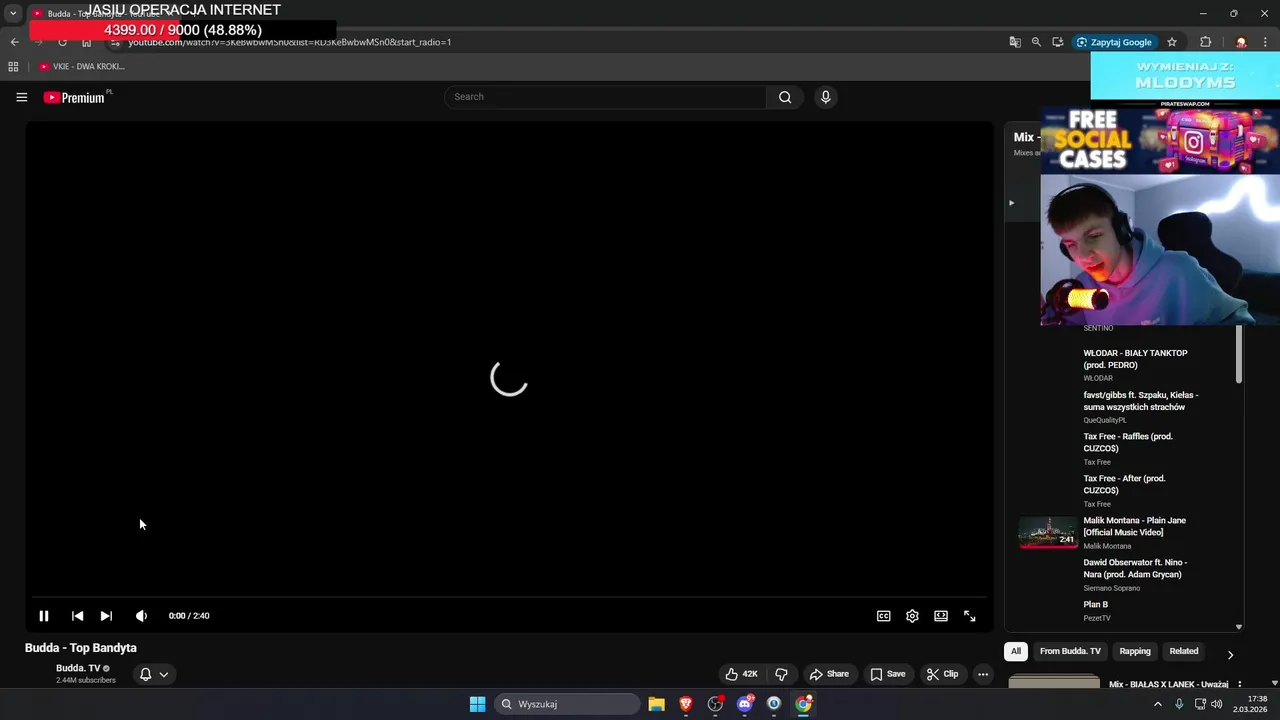Show hidden system tray icons
Screen dimensions: 1280x720
(x=1158, y=704)
